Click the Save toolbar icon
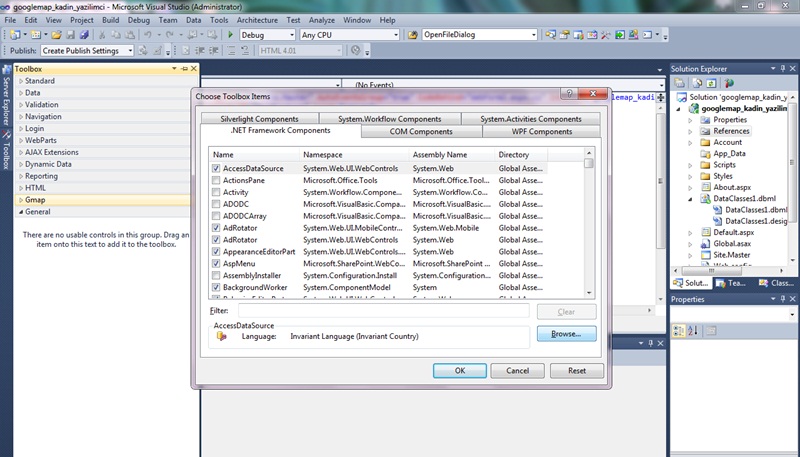Image resolution: width=800 pixels, height=457 pixels. click(70, 35)
